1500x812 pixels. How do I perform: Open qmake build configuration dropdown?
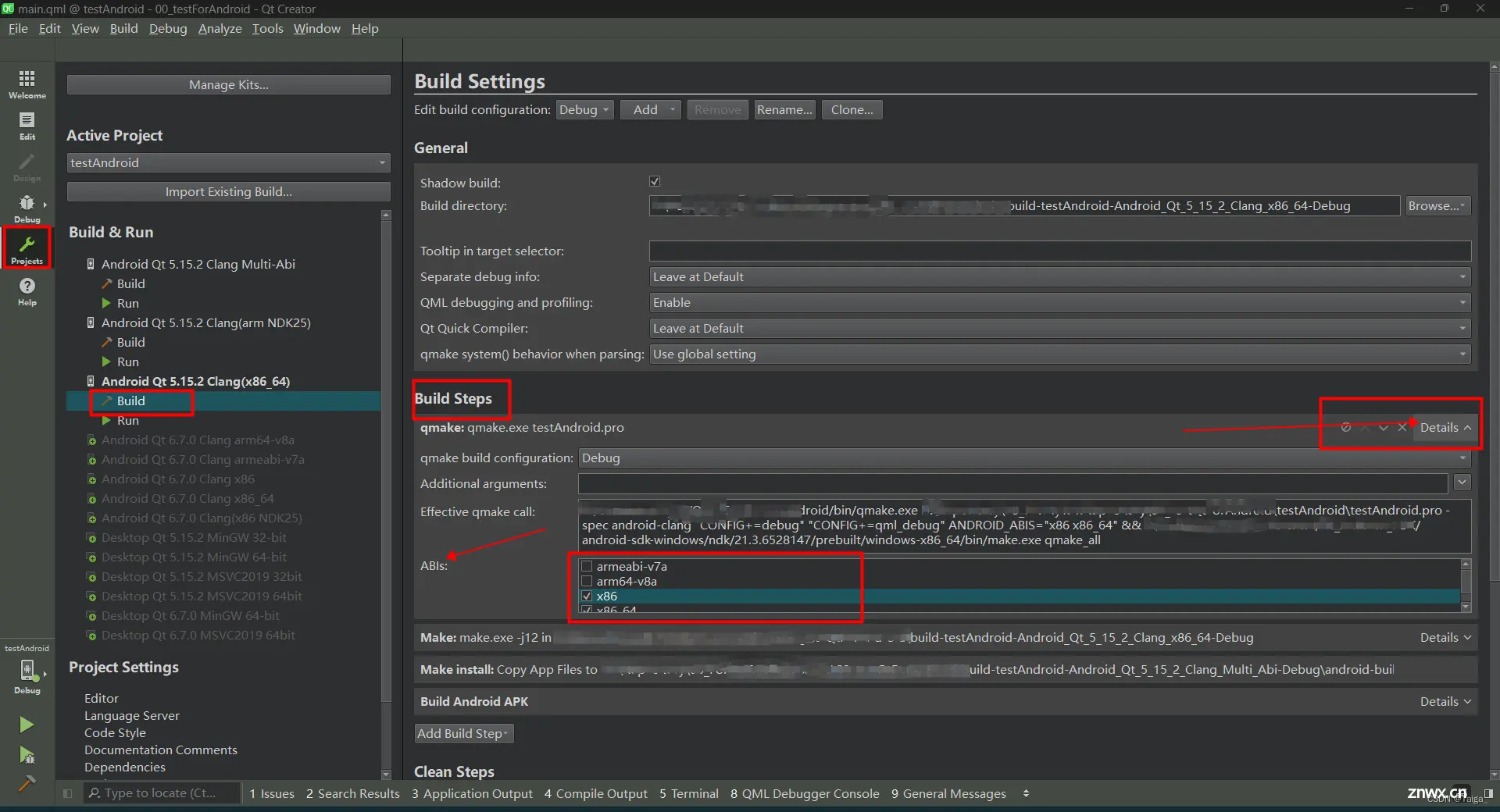click(x=1024, y=458)
